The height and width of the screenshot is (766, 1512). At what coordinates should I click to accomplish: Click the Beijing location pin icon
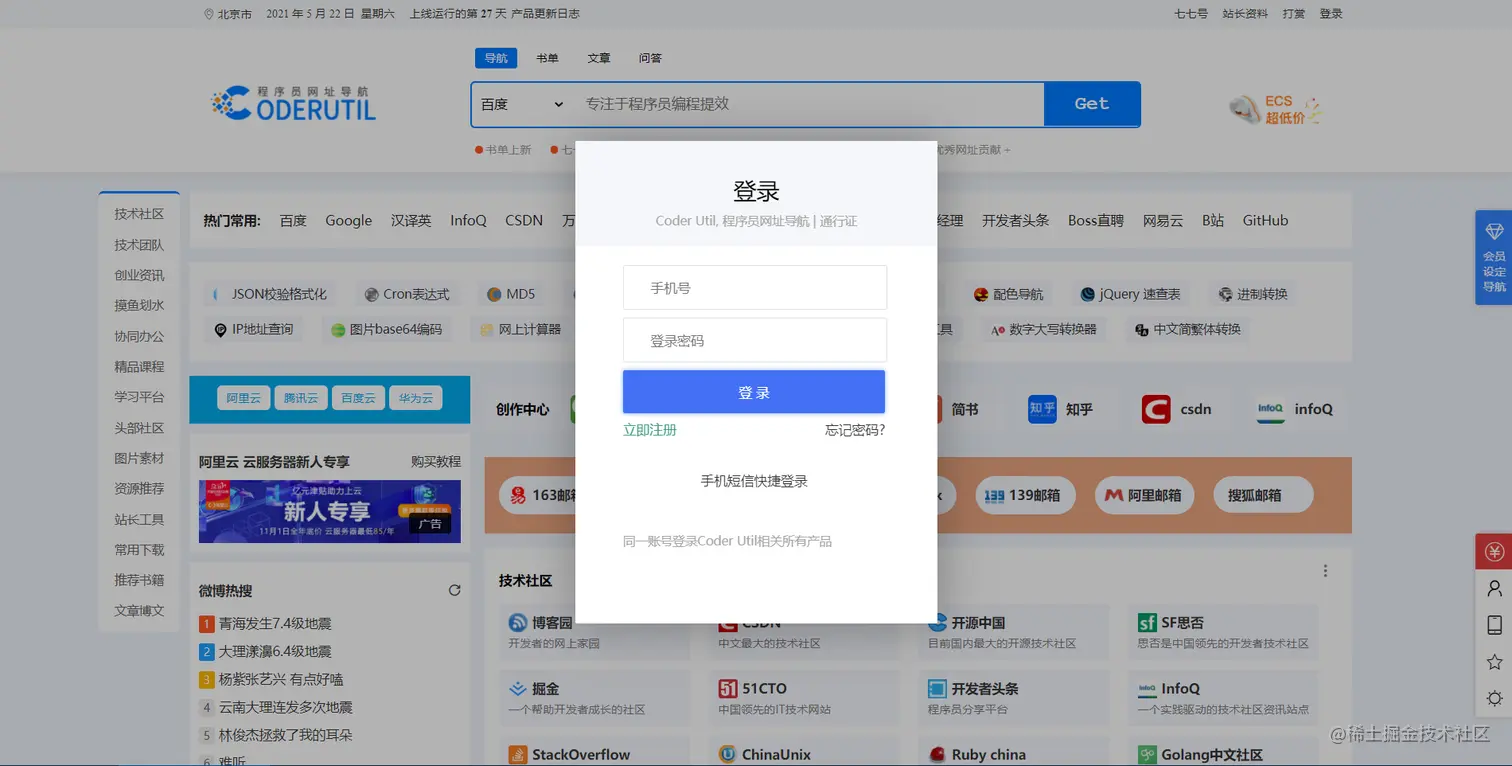click(208, 14)
